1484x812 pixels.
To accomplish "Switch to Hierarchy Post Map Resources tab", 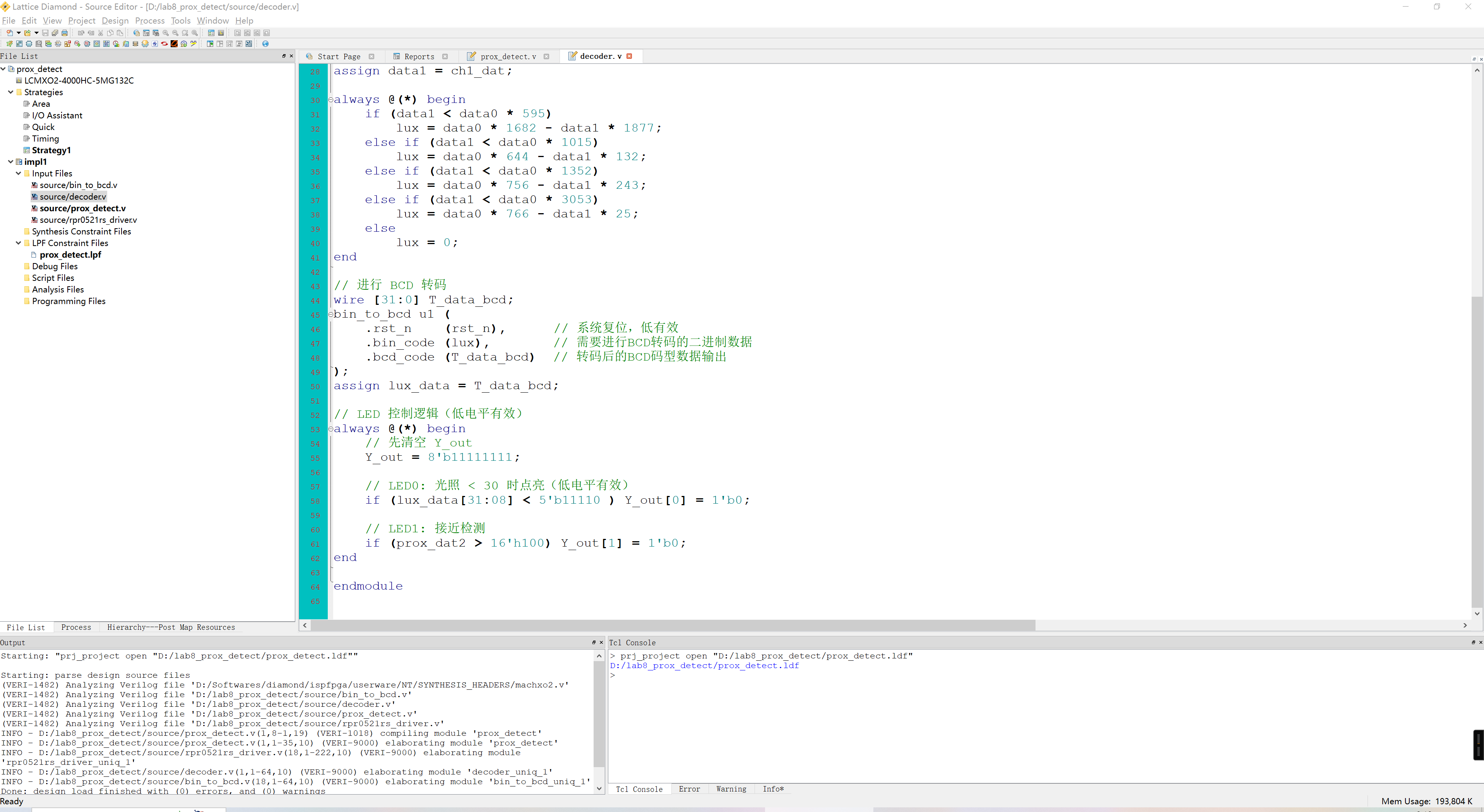I will click(x=171, y=627).
